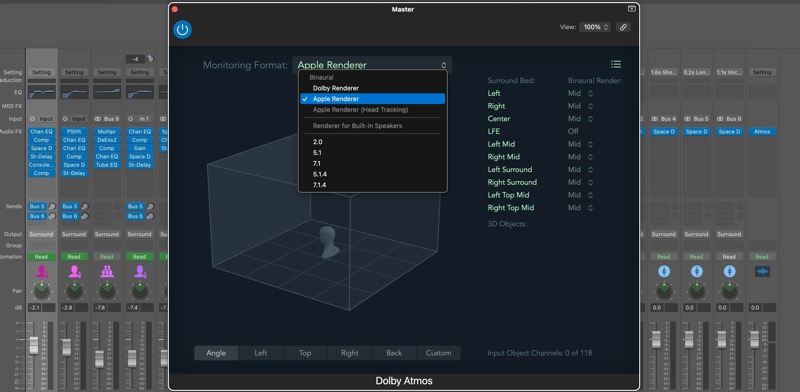Change Left binaural render Mid setting
This screenshot has height=392, width=800.
[581, 93]
